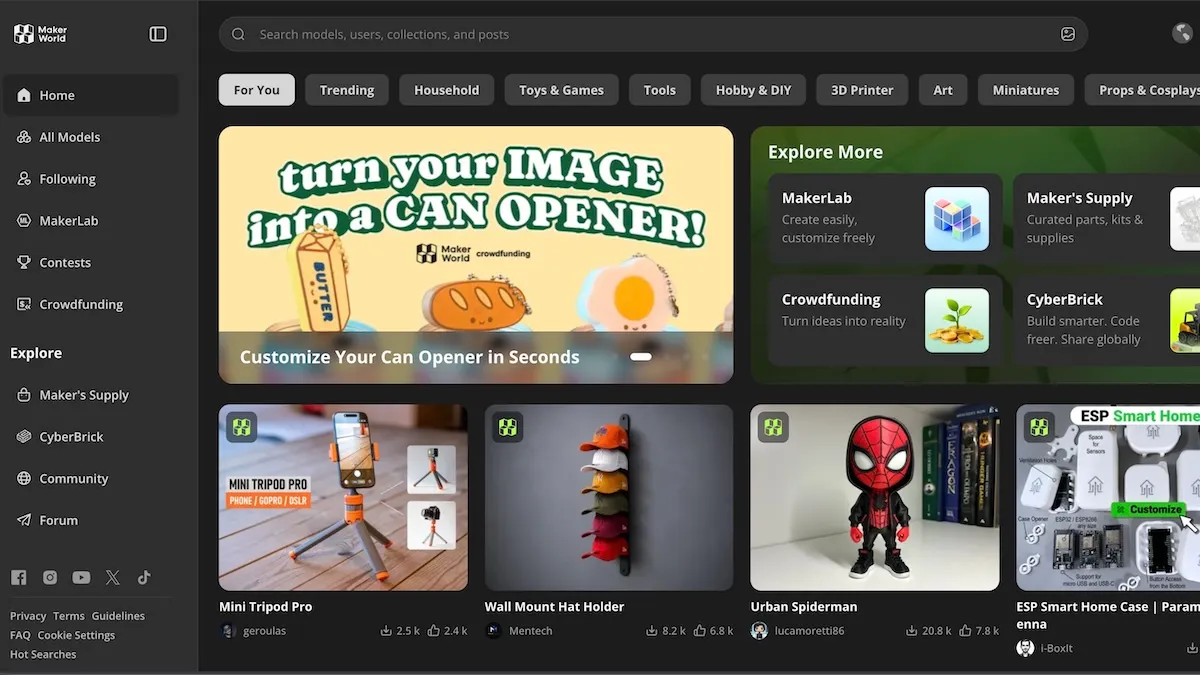Click the Following person icon

[24, 179]
